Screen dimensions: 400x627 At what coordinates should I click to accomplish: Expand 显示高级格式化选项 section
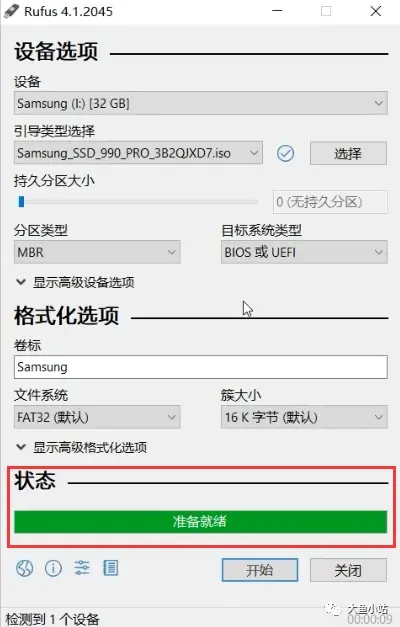point(82,447)
